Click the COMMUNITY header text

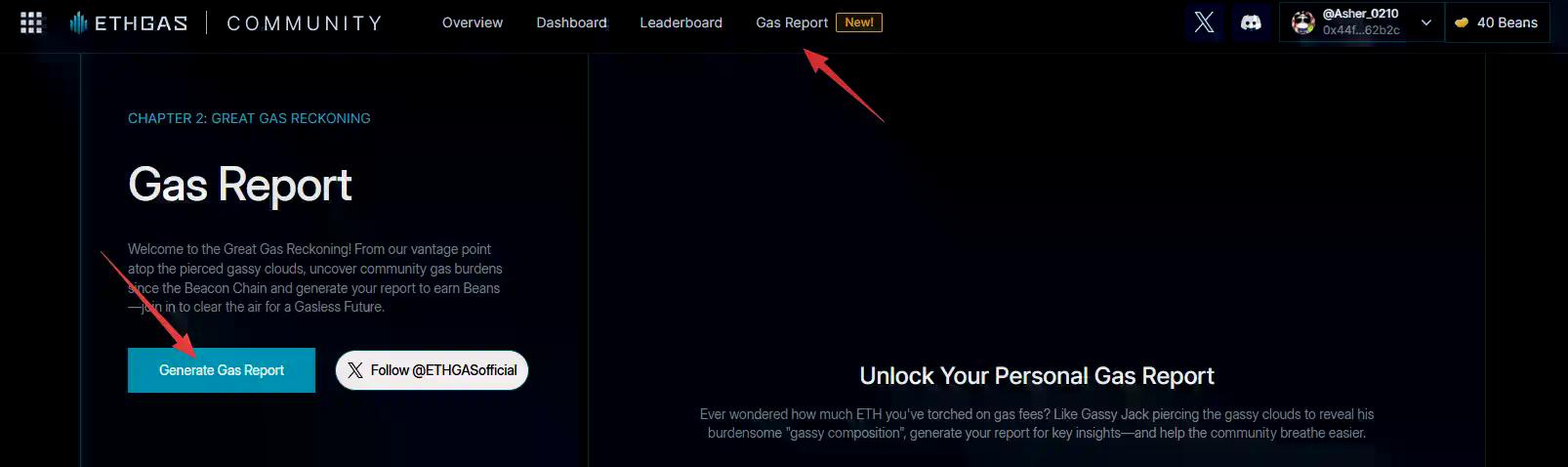coord(304,22)
